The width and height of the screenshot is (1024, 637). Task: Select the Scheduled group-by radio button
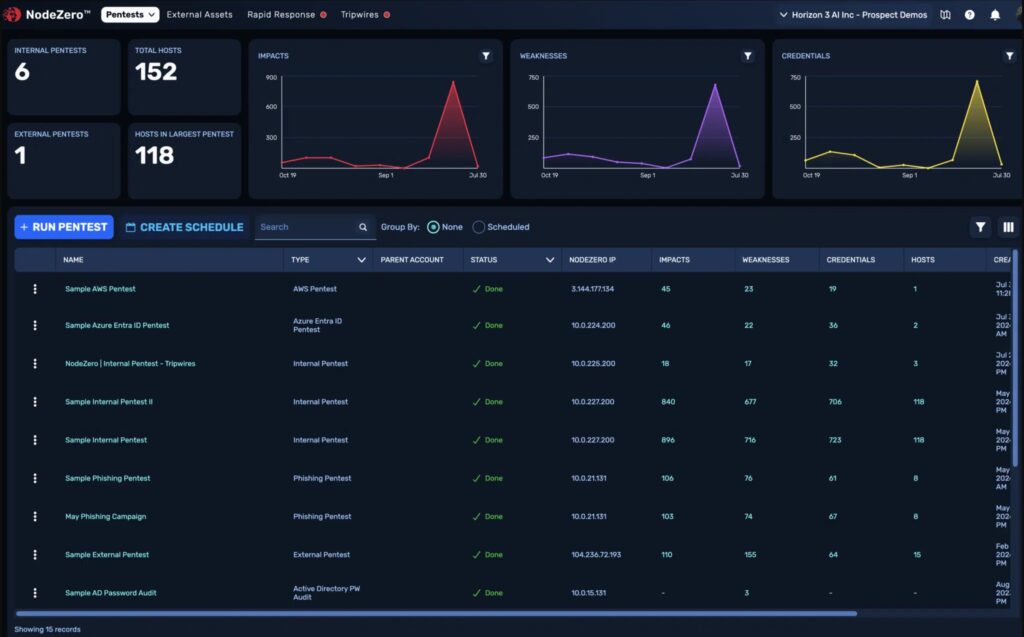[479, 227]
